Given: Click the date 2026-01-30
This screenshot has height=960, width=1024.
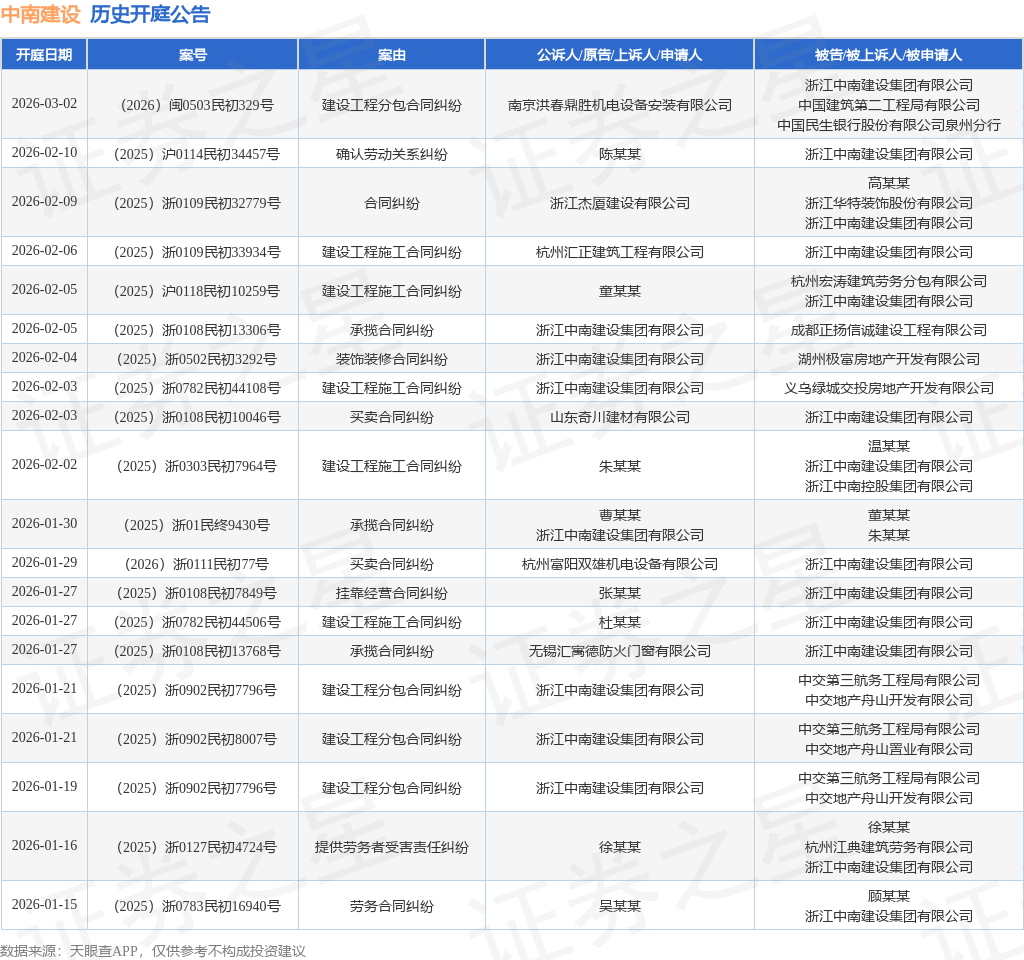Looking at the screenshot, I should pyautogui.click(x=44, y=524).
